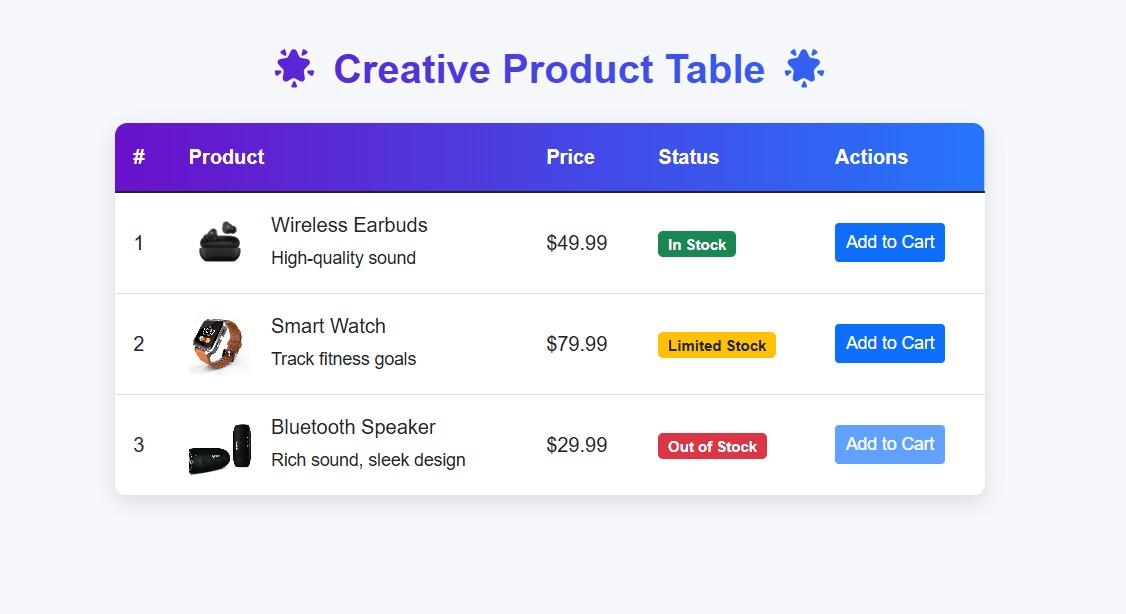The image size is (1126, 614).
Task: Click the Status column header
Action: tap(688, 157)
